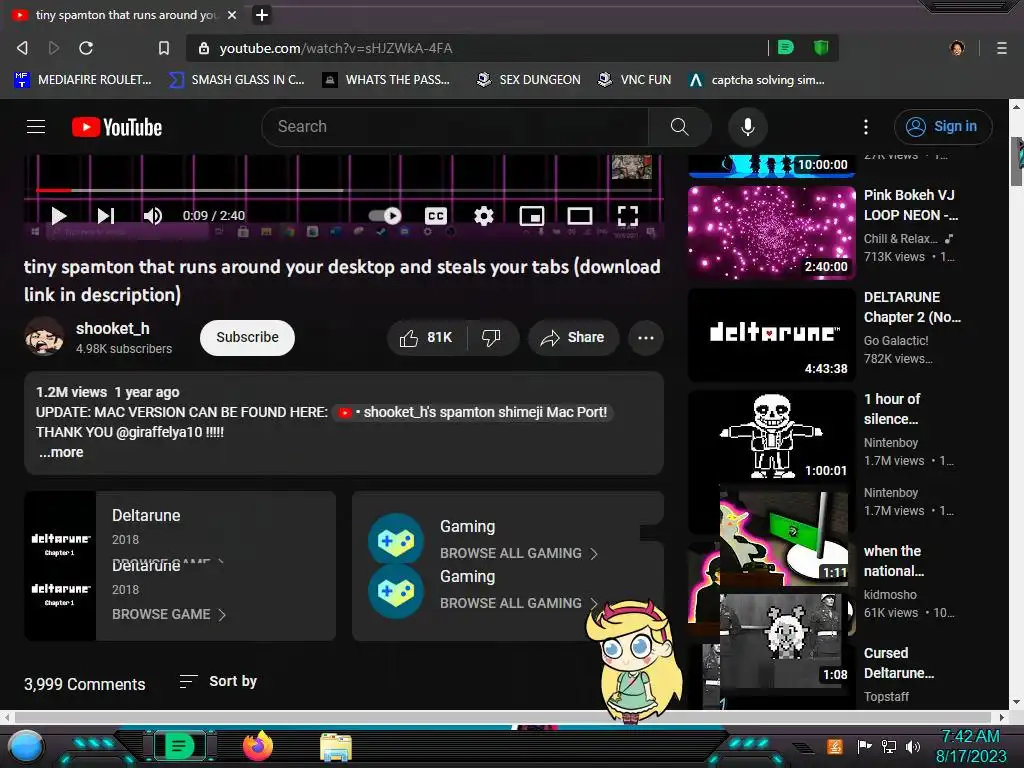1024x768 pixels.
Task: Toggle autoplay switch in player
Action: tap(385, 216)
